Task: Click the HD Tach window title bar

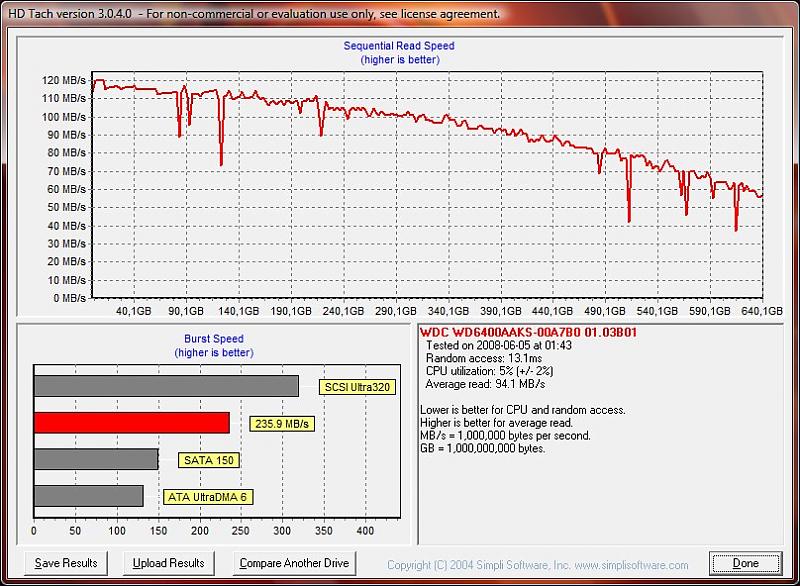Action: (x=400, y=14)
